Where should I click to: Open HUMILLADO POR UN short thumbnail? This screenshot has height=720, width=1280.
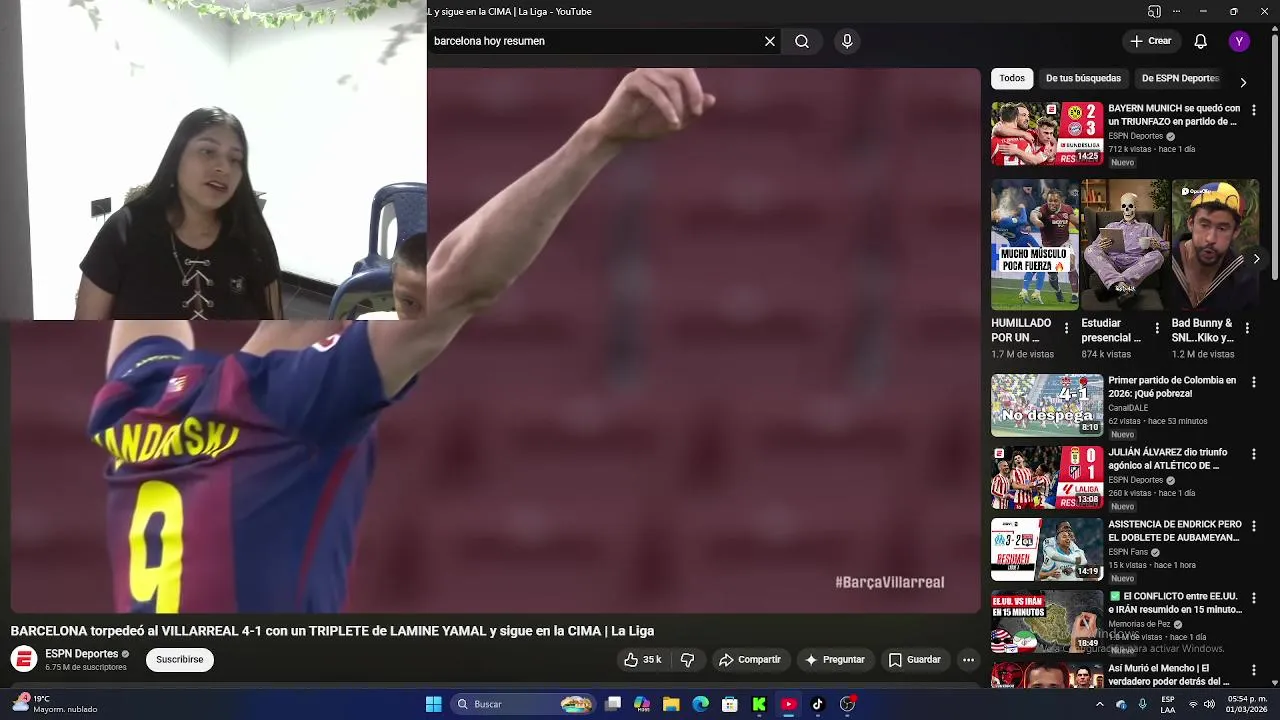[x=1035, y=245]
